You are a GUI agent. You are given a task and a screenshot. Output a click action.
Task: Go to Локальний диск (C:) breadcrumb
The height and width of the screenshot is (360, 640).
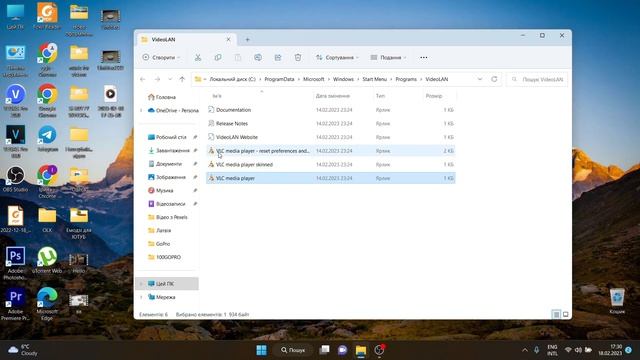click(x=233, y=79)
